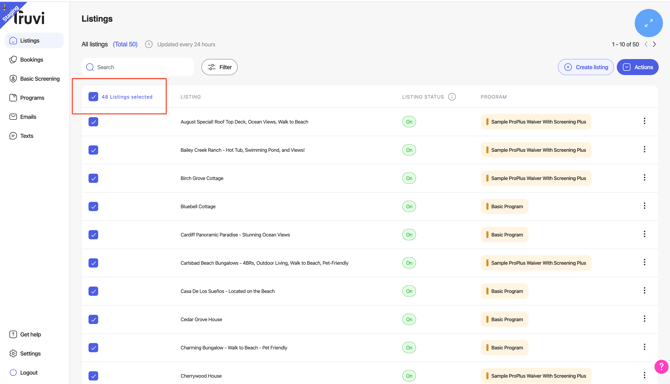This screenshot has height=384, width=670.
Task: Click the search listings field
Action: (138, 67)
